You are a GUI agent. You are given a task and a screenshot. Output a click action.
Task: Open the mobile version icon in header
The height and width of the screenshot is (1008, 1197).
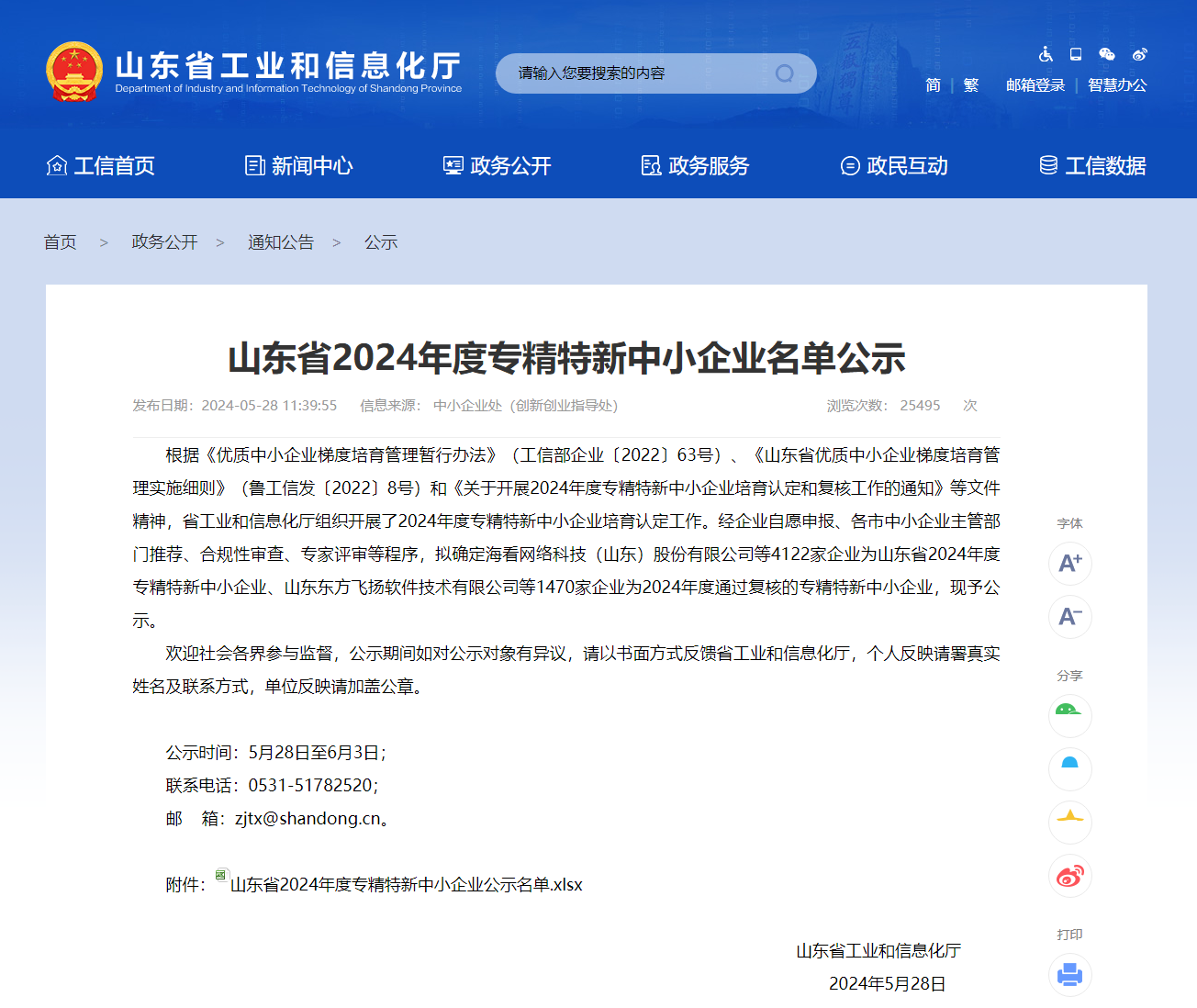click(x=1076, y=54)
